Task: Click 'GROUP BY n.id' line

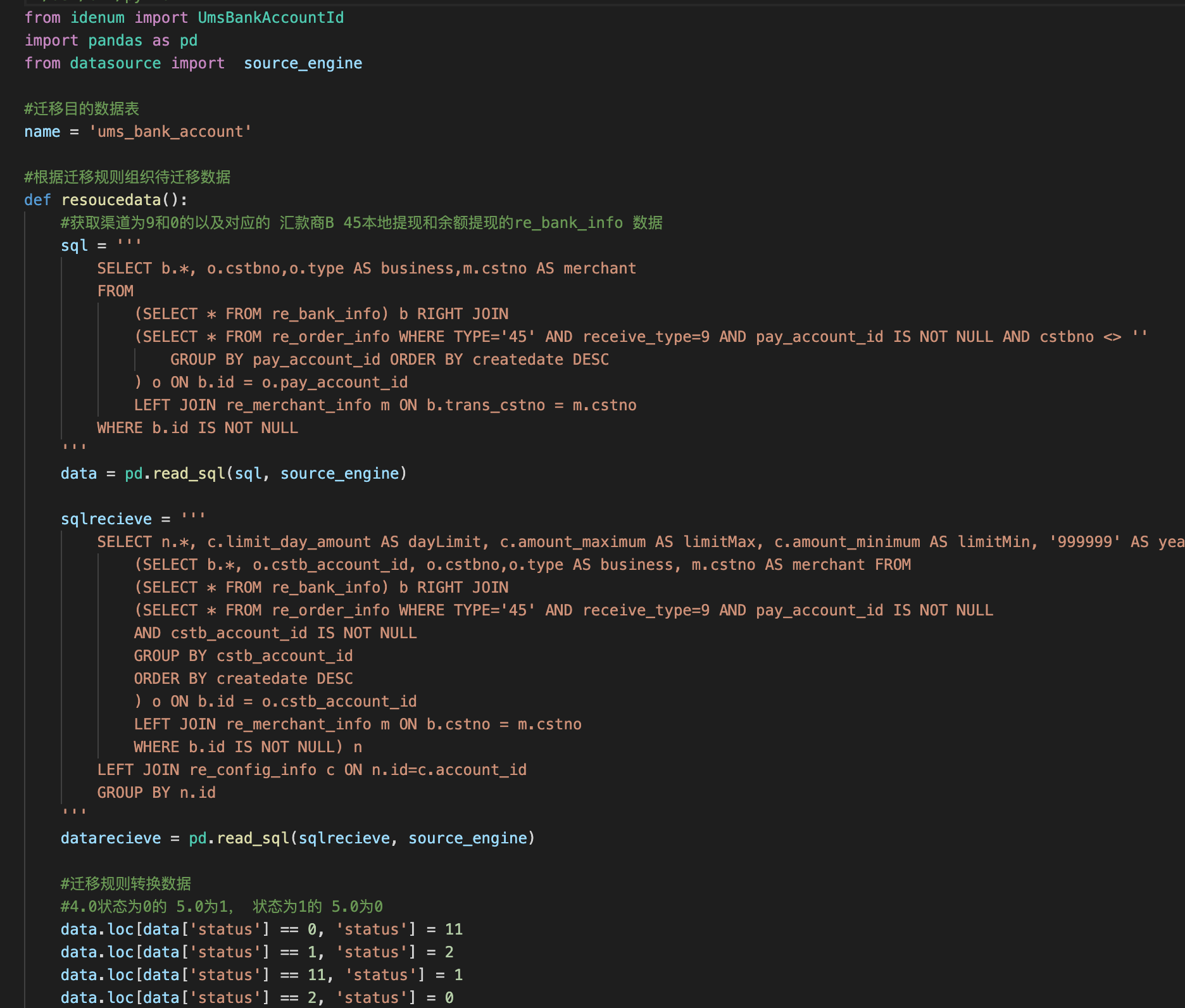Action: tap(156, 793)
